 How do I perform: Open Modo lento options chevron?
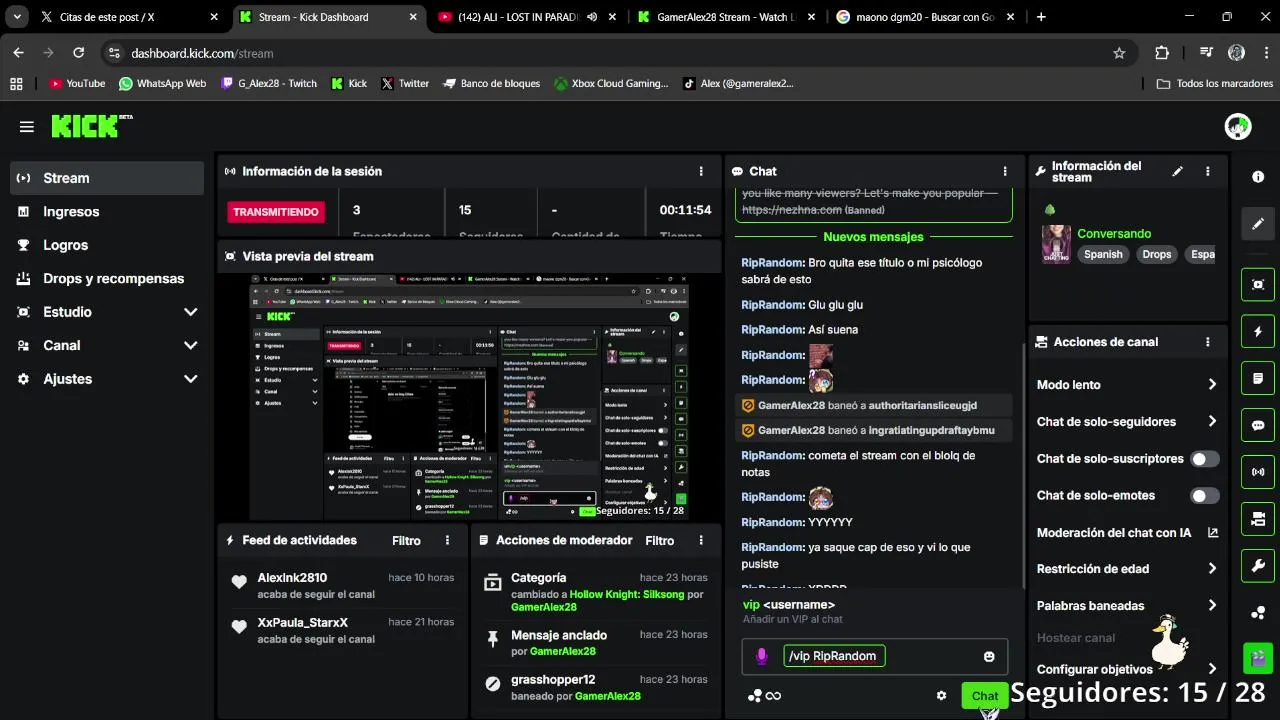(x=1212, y=385)
